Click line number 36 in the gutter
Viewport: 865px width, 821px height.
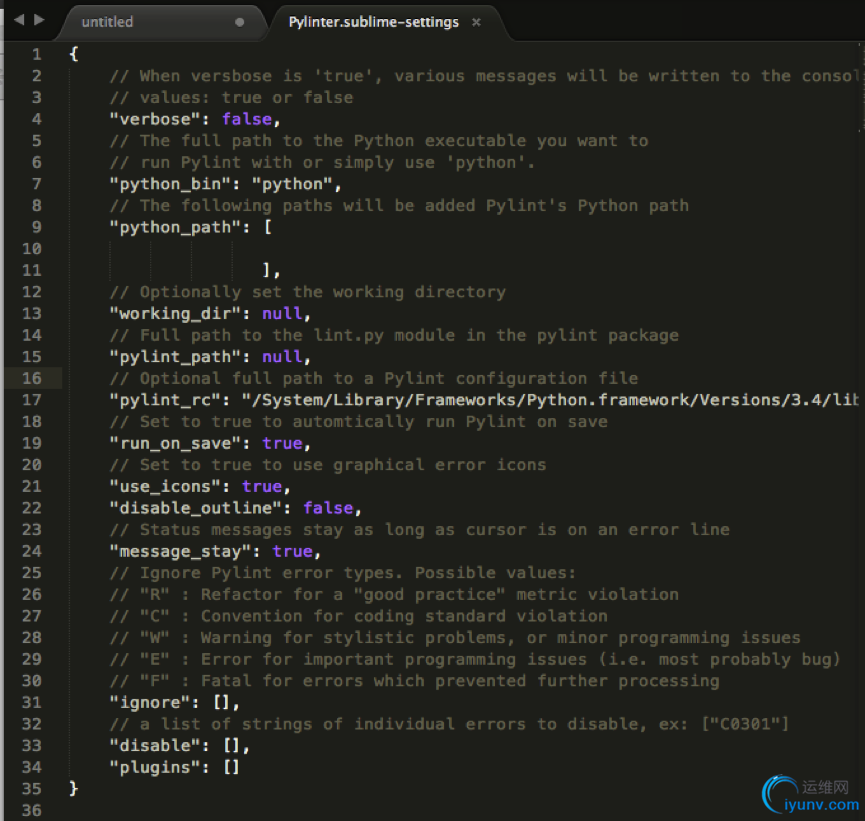32,811
